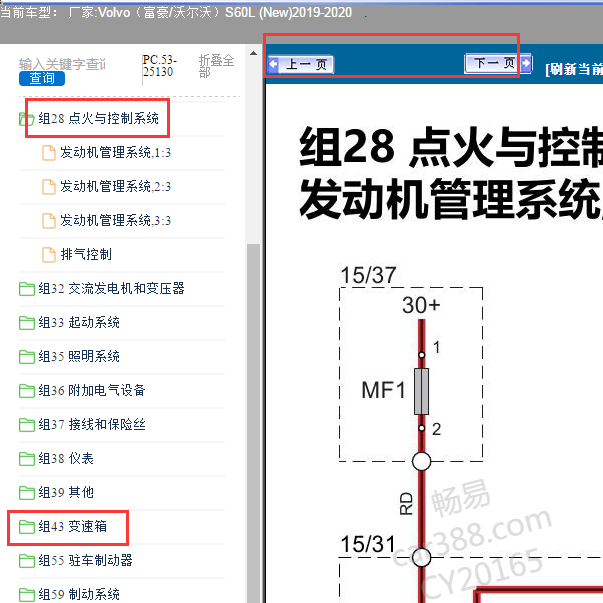Expand 组43 变速箱 folder
This screenshot has width=603, height=603.
(72, 526)
